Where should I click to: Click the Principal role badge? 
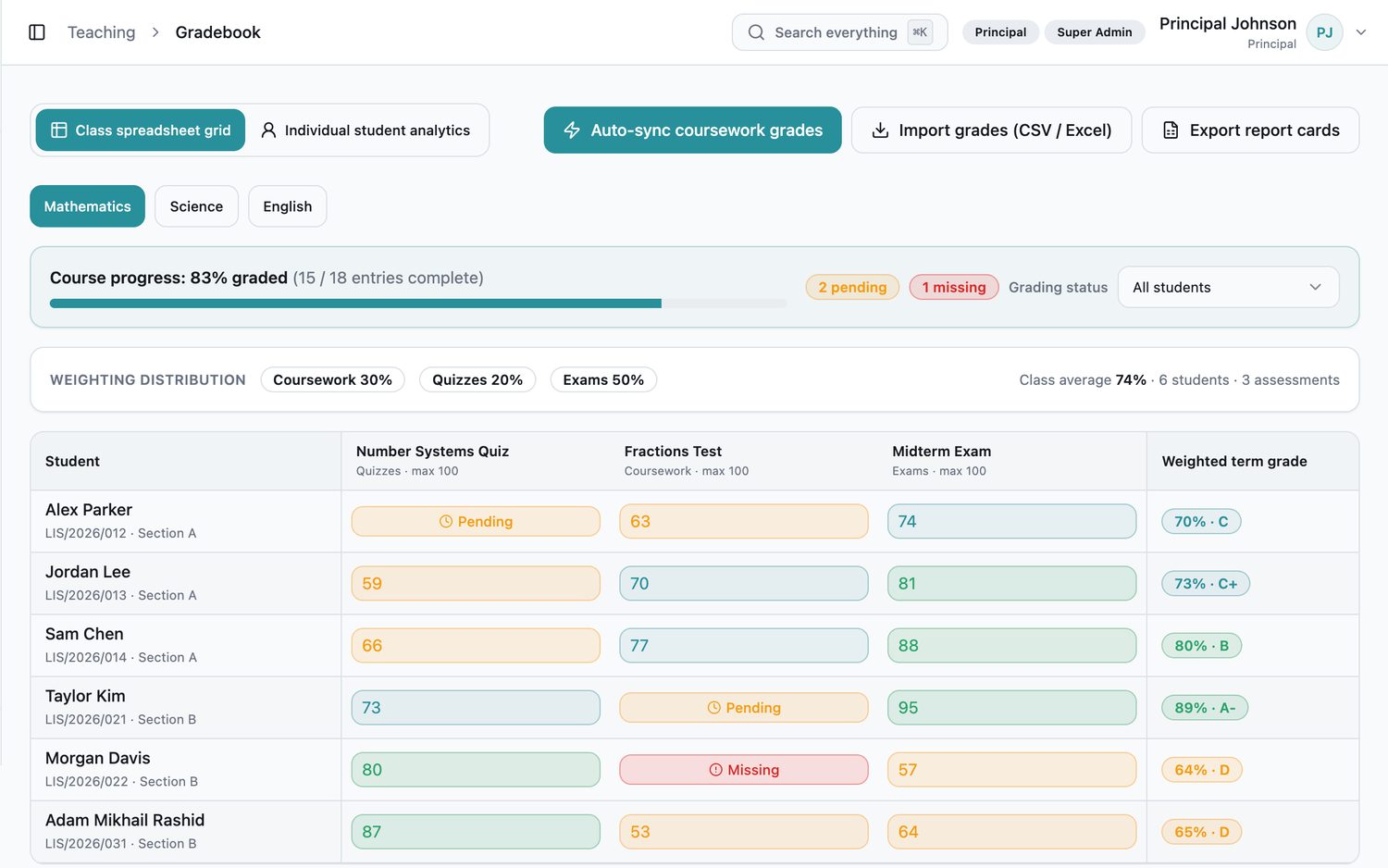[1000, 32]
